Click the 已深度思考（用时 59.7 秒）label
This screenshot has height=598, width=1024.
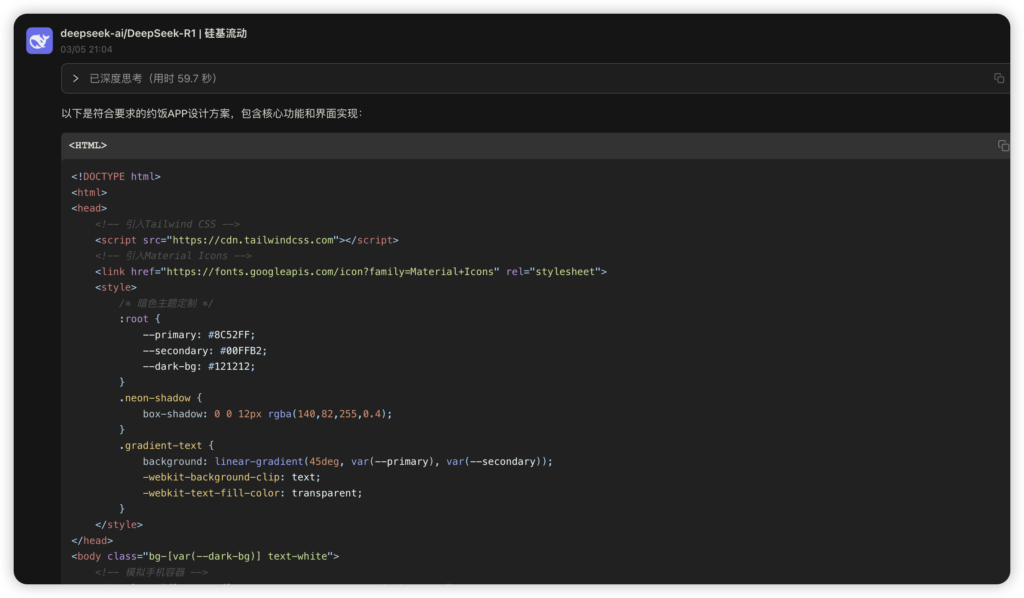click(x=153, y=78)
